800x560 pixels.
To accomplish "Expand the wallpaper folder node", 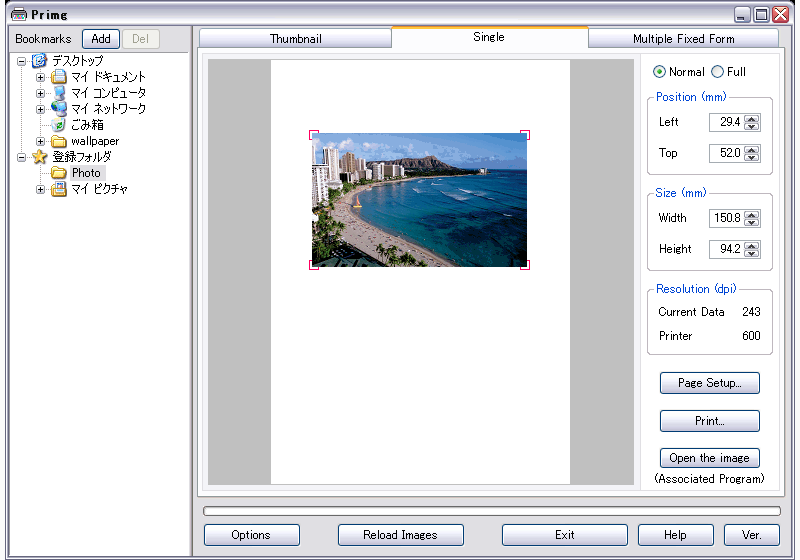I will pyautogui.click(x=40, y=141).
